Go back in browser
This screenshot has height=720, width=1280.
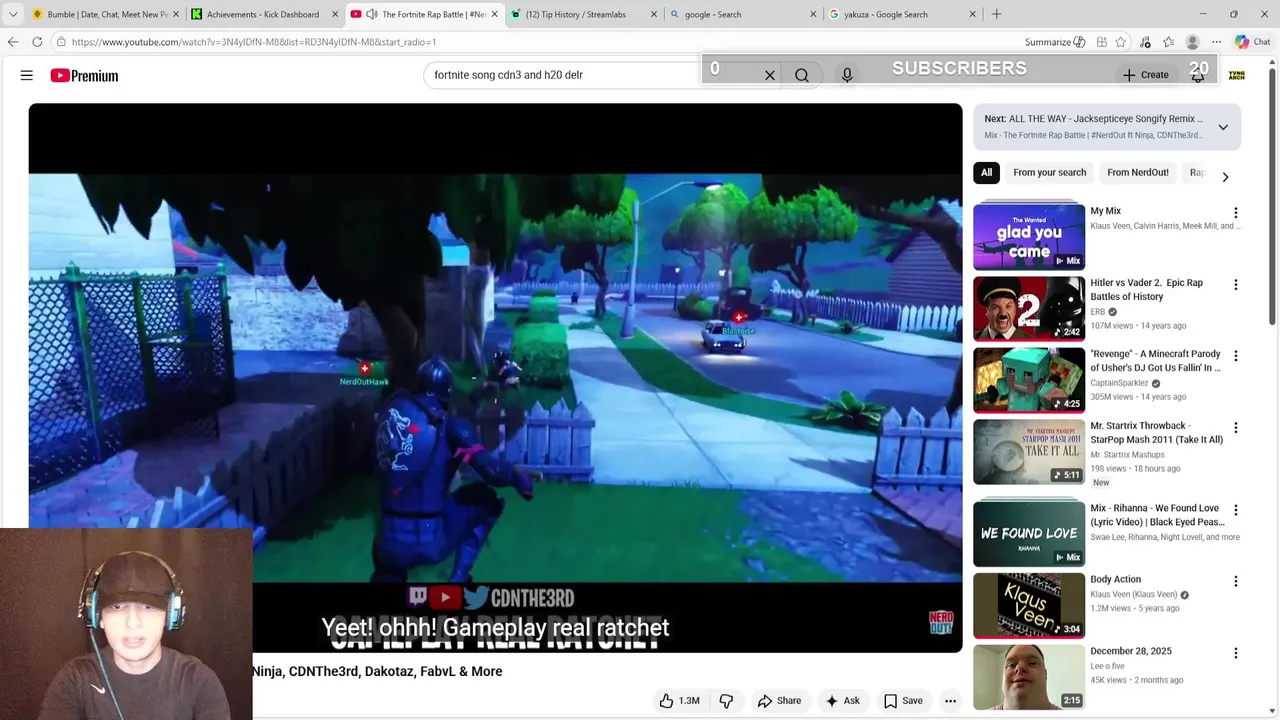12,42
